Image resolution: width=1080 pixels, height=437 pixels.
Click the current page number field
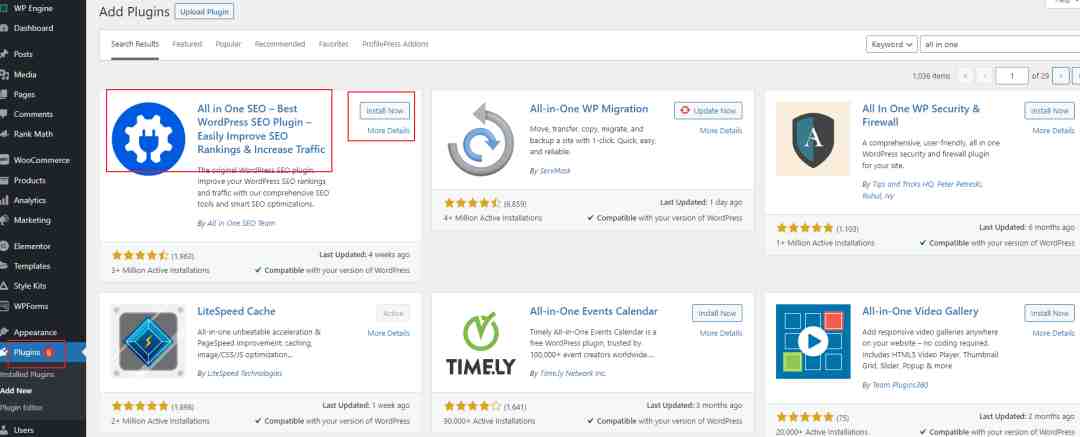tap(1012, 76)
